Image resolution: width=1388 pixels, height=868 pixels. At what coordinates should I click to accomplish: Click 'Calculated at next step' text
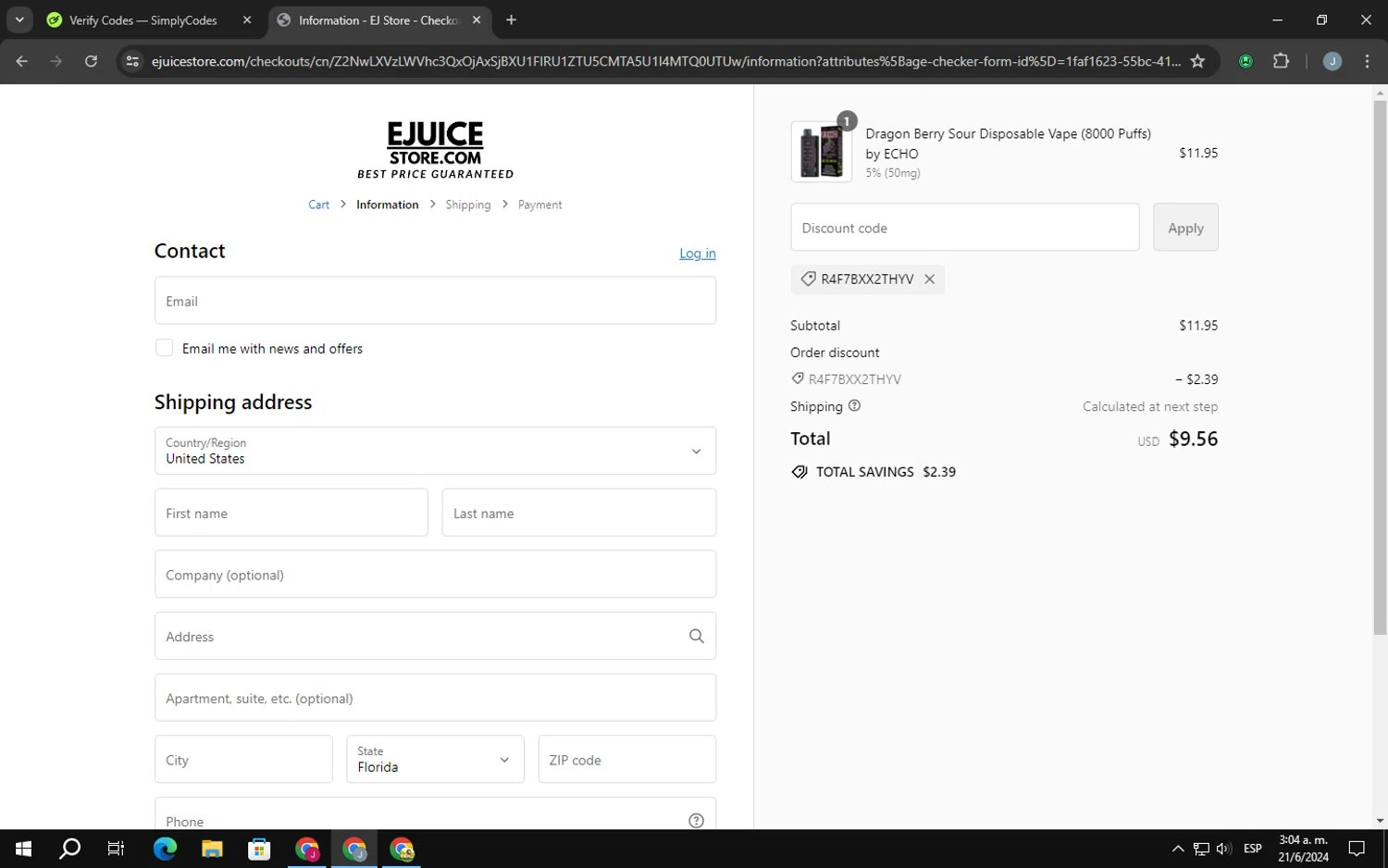pos(1150,406)
